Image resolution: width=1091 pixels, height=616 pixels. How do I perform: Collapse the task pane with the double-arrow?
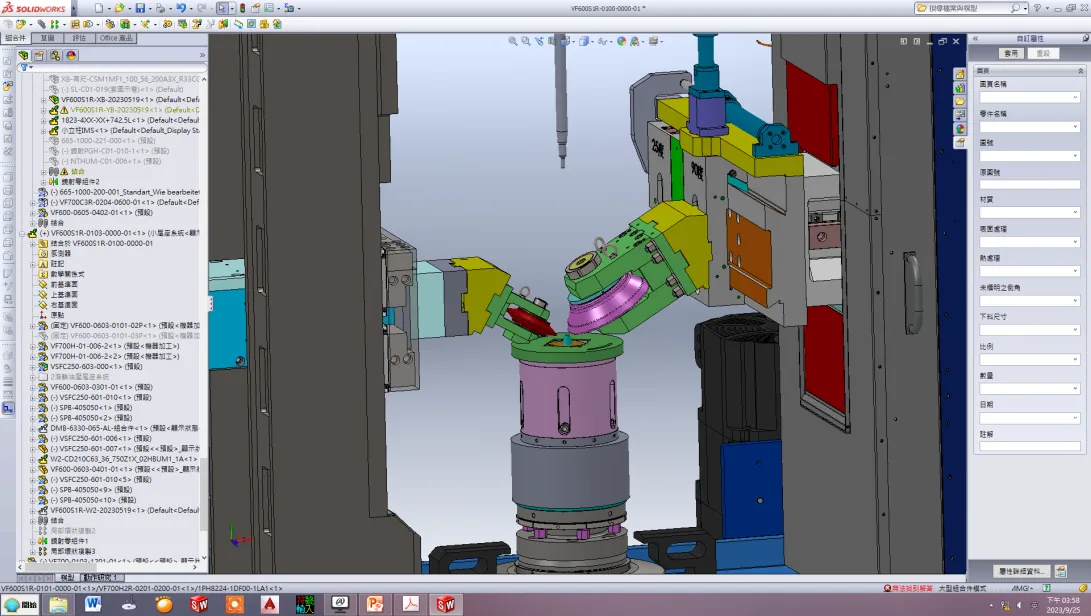975,39
